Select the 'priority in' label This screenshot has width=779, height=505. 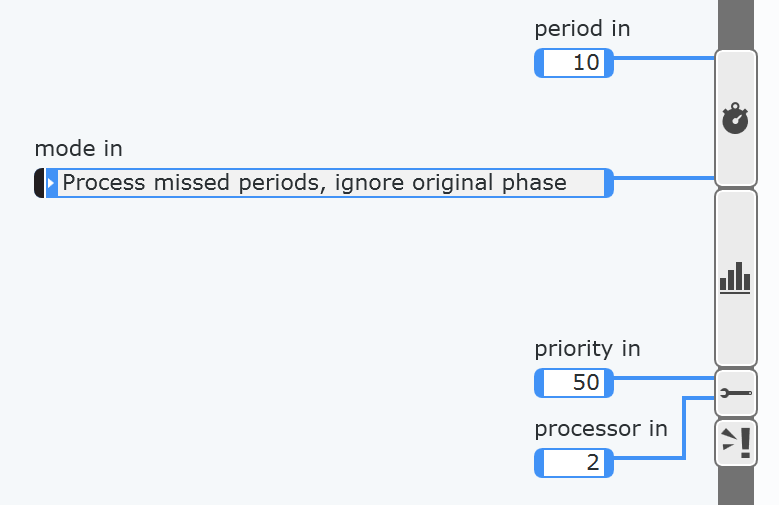point(587,349)
